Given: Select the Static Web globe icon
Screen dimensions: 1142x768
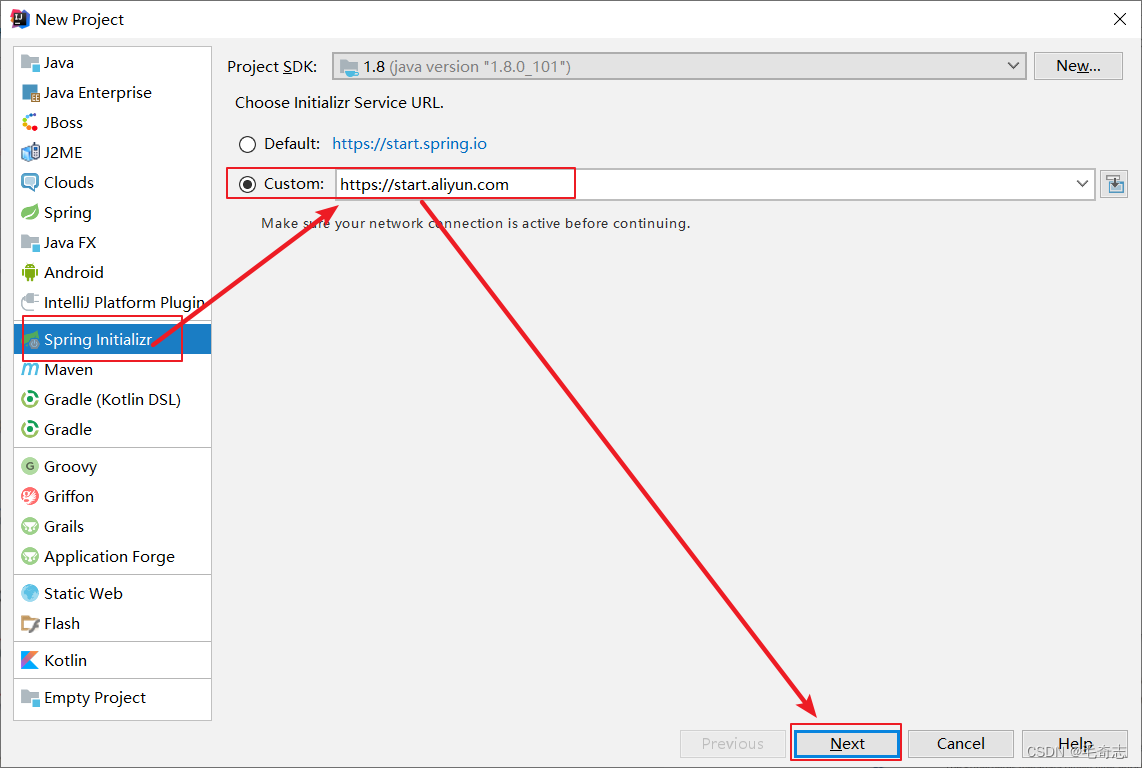Looking at the screenshot, I should coord(30,593).
